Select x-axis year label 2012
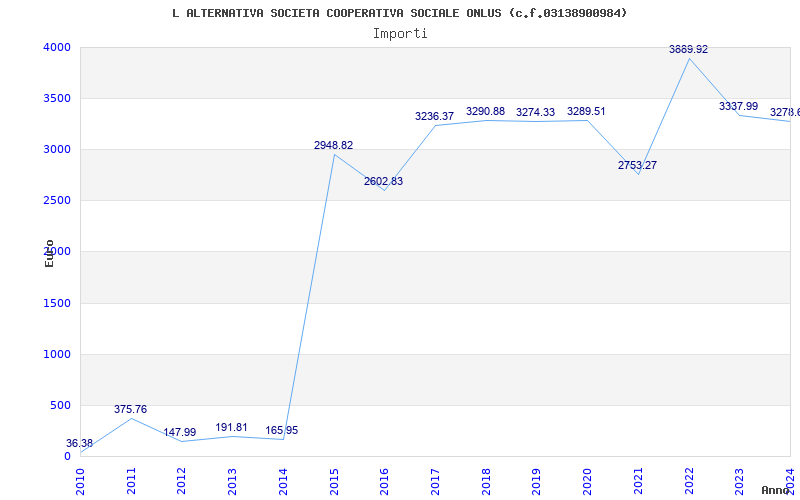 click(x=182, y=481)
